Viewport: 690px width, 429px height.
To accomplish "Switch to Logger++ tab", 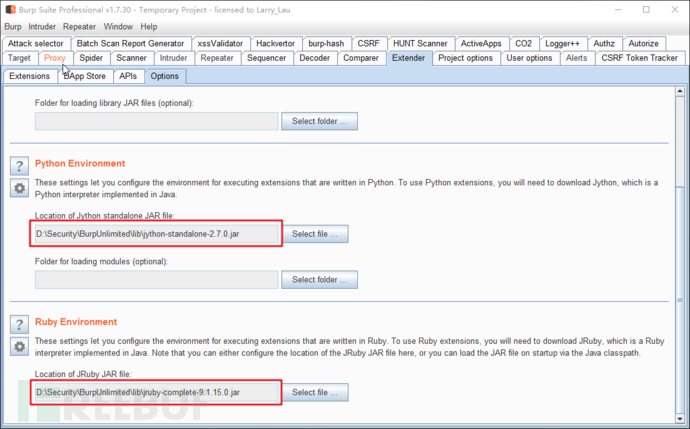I will [x=562, y=44].
